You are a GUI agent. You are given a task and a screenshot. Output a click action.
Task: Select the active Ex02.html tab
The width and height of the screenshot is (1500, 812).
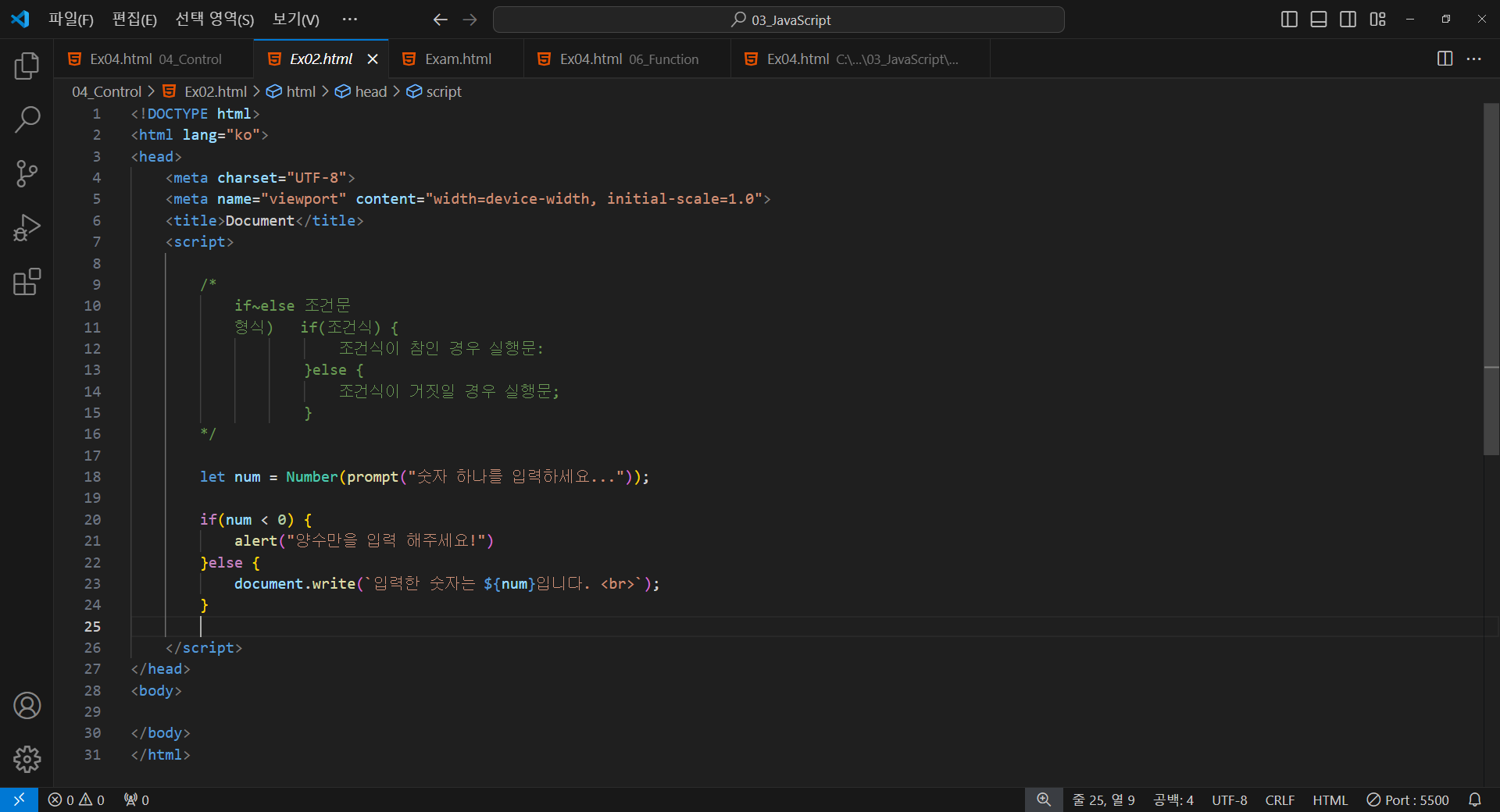[x=320, y=59]
